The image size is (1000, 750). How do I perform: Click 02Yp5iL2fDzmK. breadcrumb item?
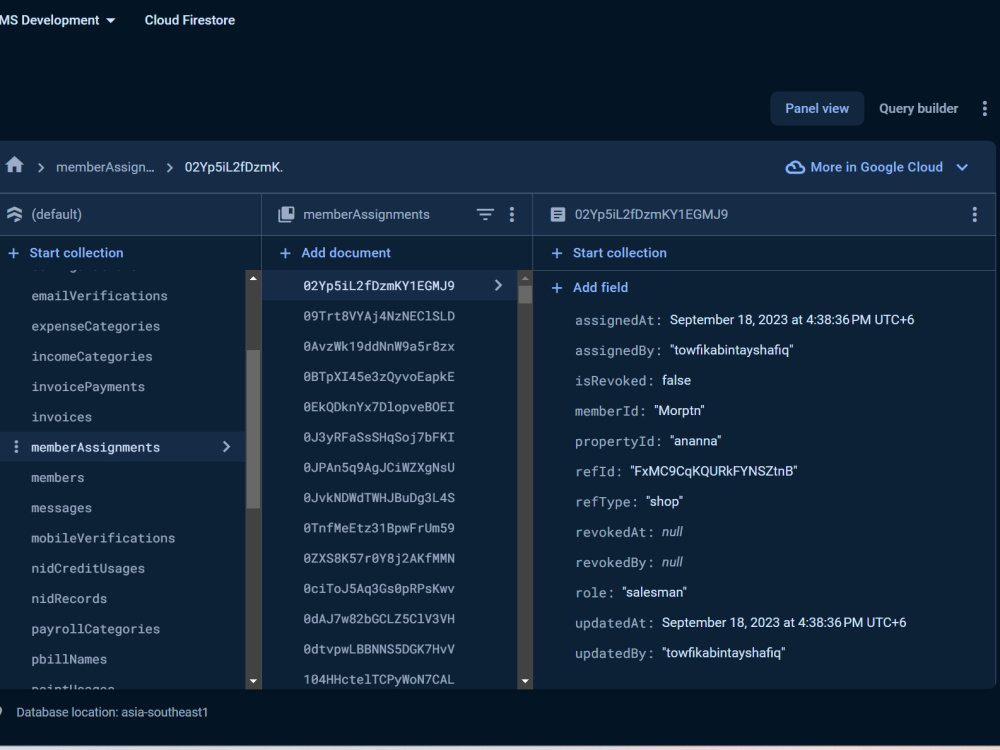click(233, 167)
